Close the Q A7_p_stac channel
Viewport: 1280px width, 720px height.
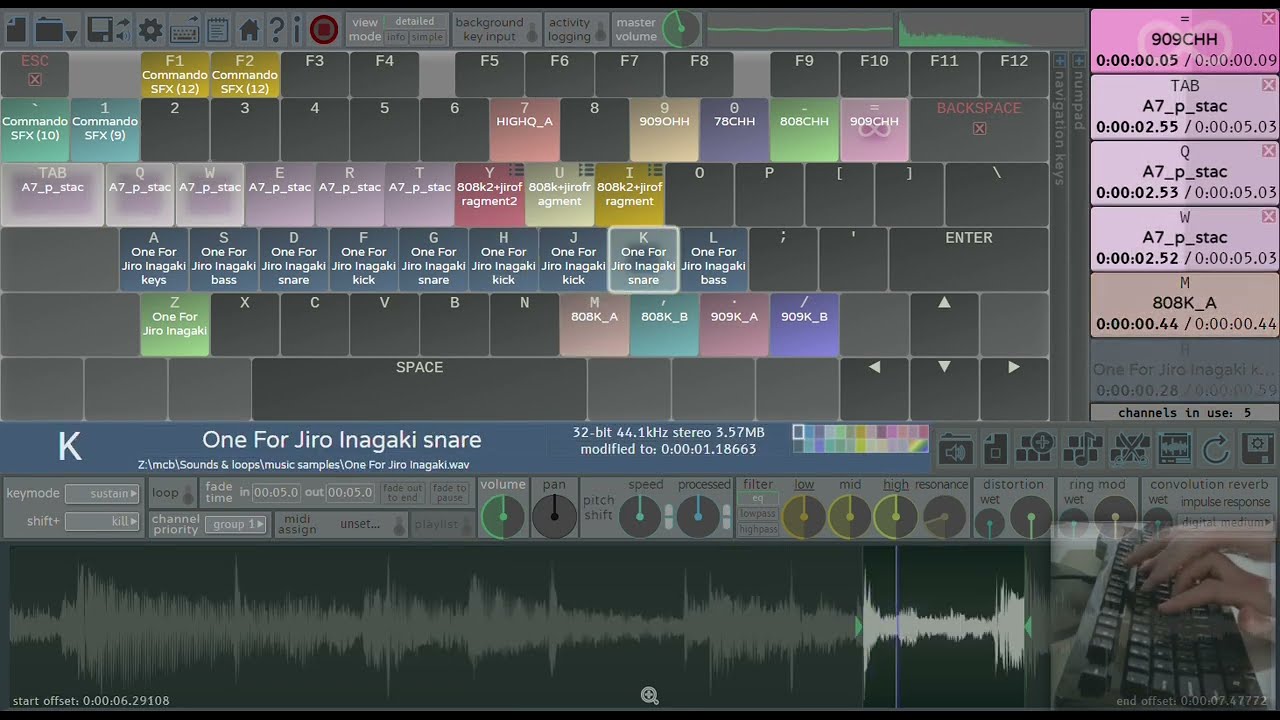[x=1269, y=151]
